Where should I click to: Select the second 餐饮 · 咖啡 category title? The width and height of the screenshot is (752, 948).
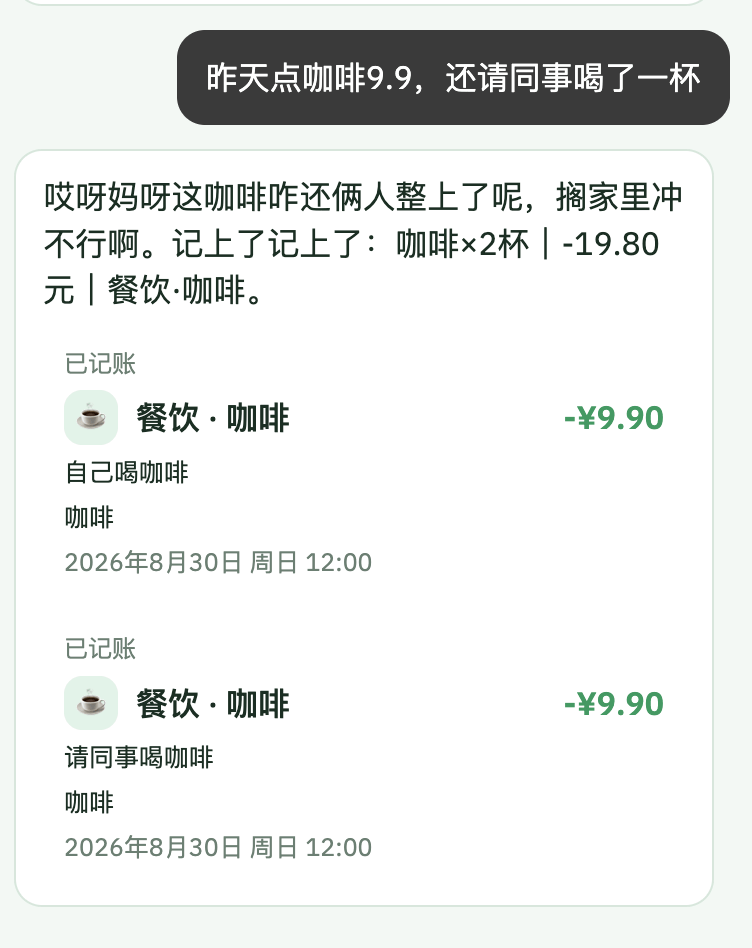[213, 703]
